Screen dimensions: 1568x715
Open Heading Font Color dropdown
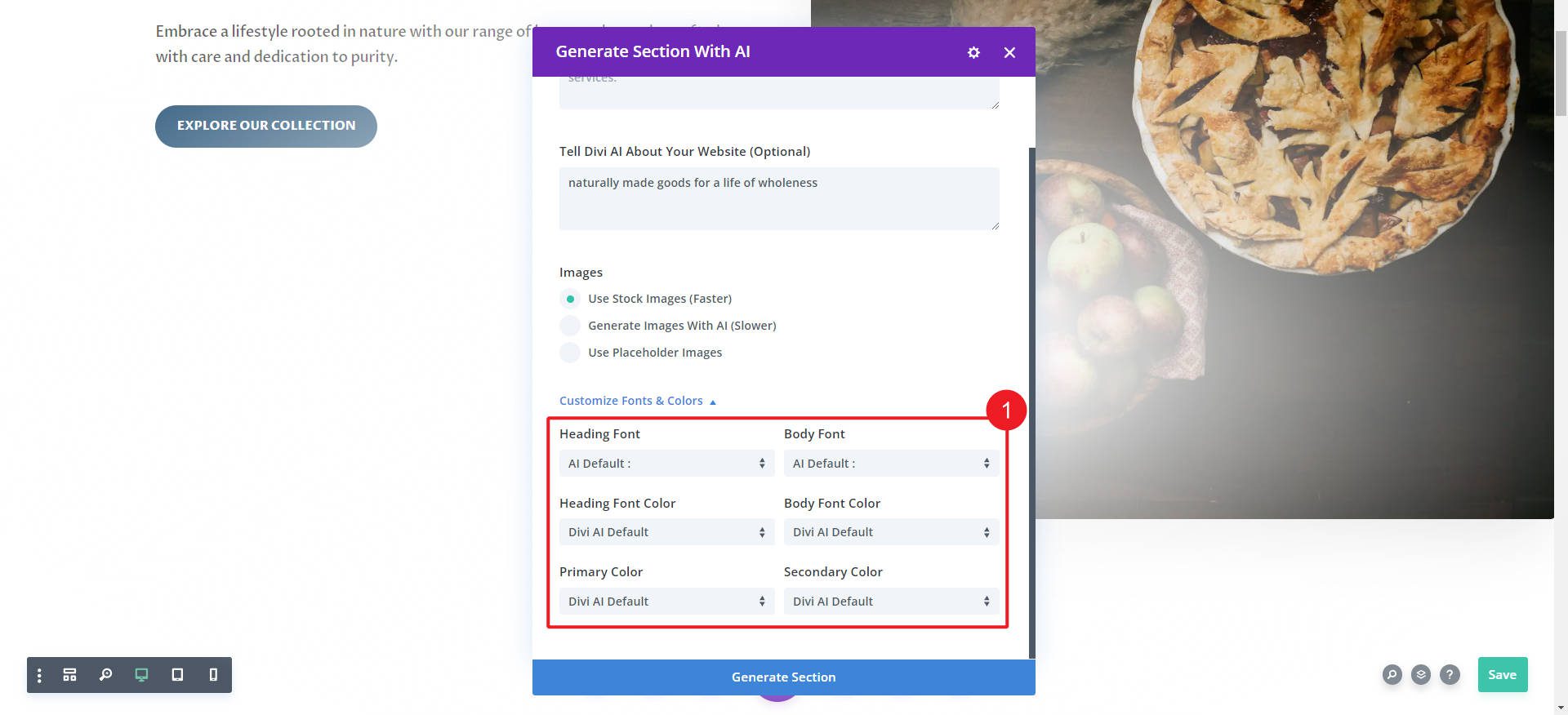tap(666, 532)
